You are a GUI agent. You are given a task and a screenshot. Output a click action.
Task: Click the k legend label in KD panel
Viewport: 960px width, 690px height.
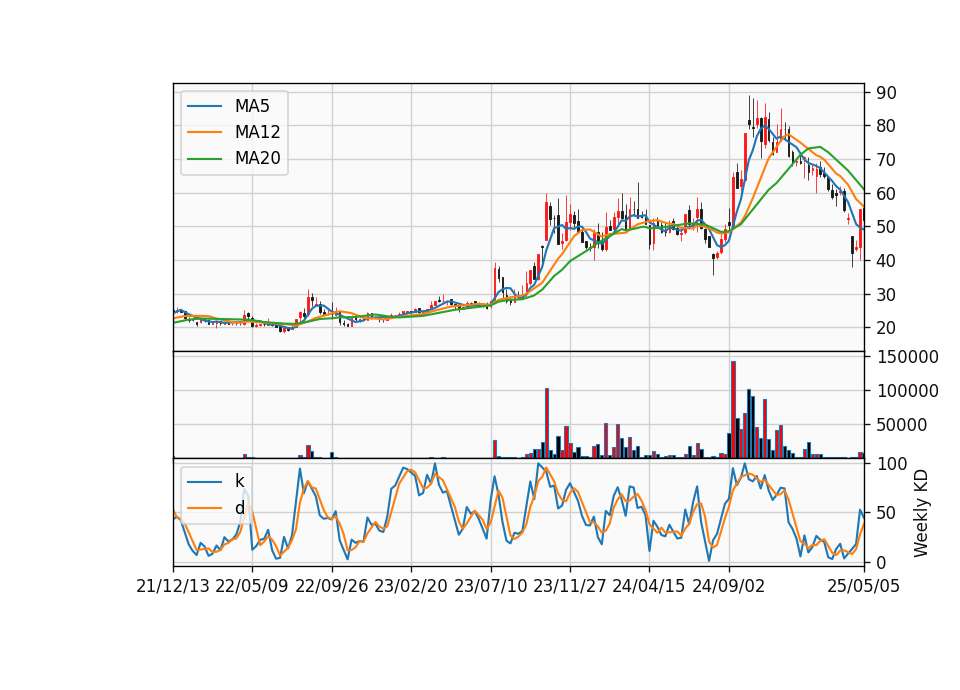[x=239, y=481]
